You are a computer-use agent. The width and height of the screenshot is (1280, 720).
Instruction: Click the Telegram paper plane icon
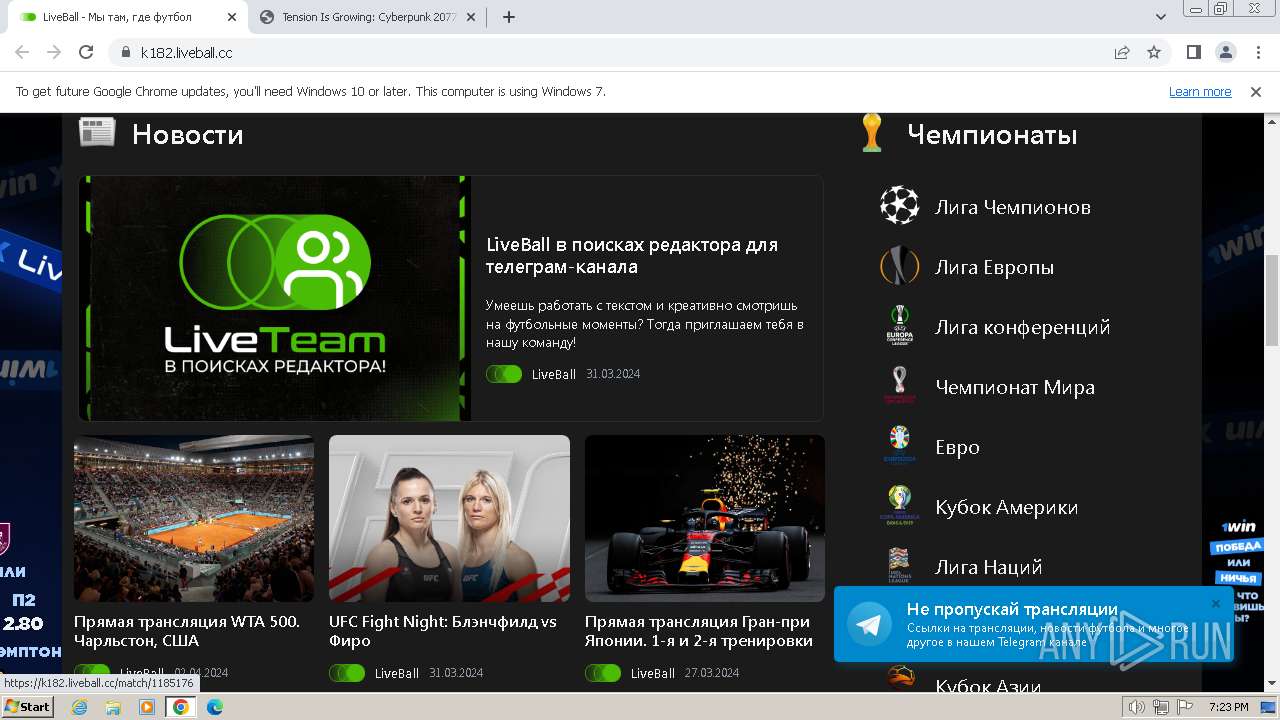(869, 624)
